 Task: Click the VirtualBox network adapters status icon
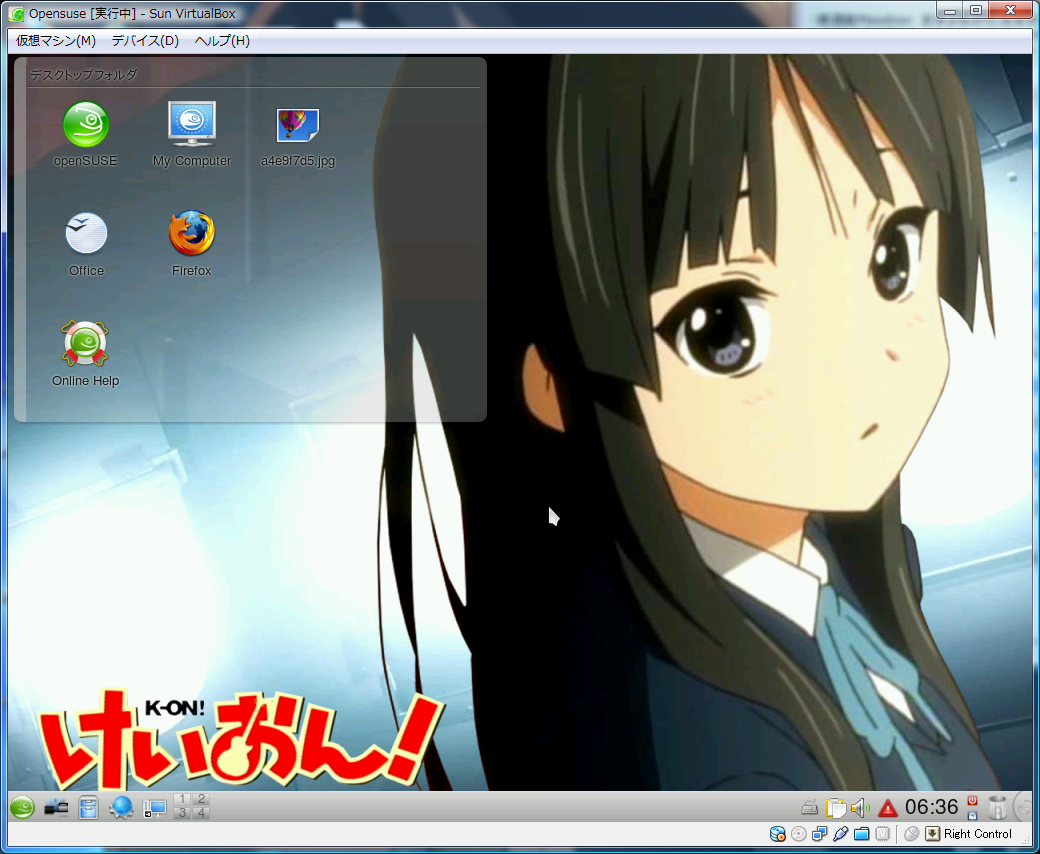820,834
